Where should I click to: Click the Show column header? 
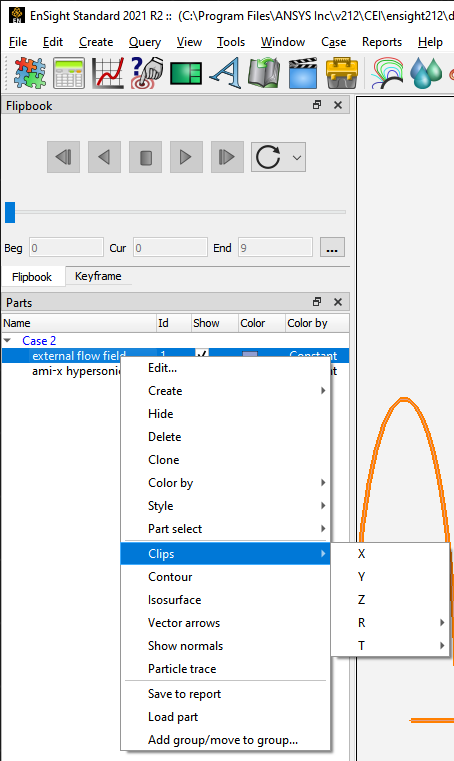coord(214,323)
